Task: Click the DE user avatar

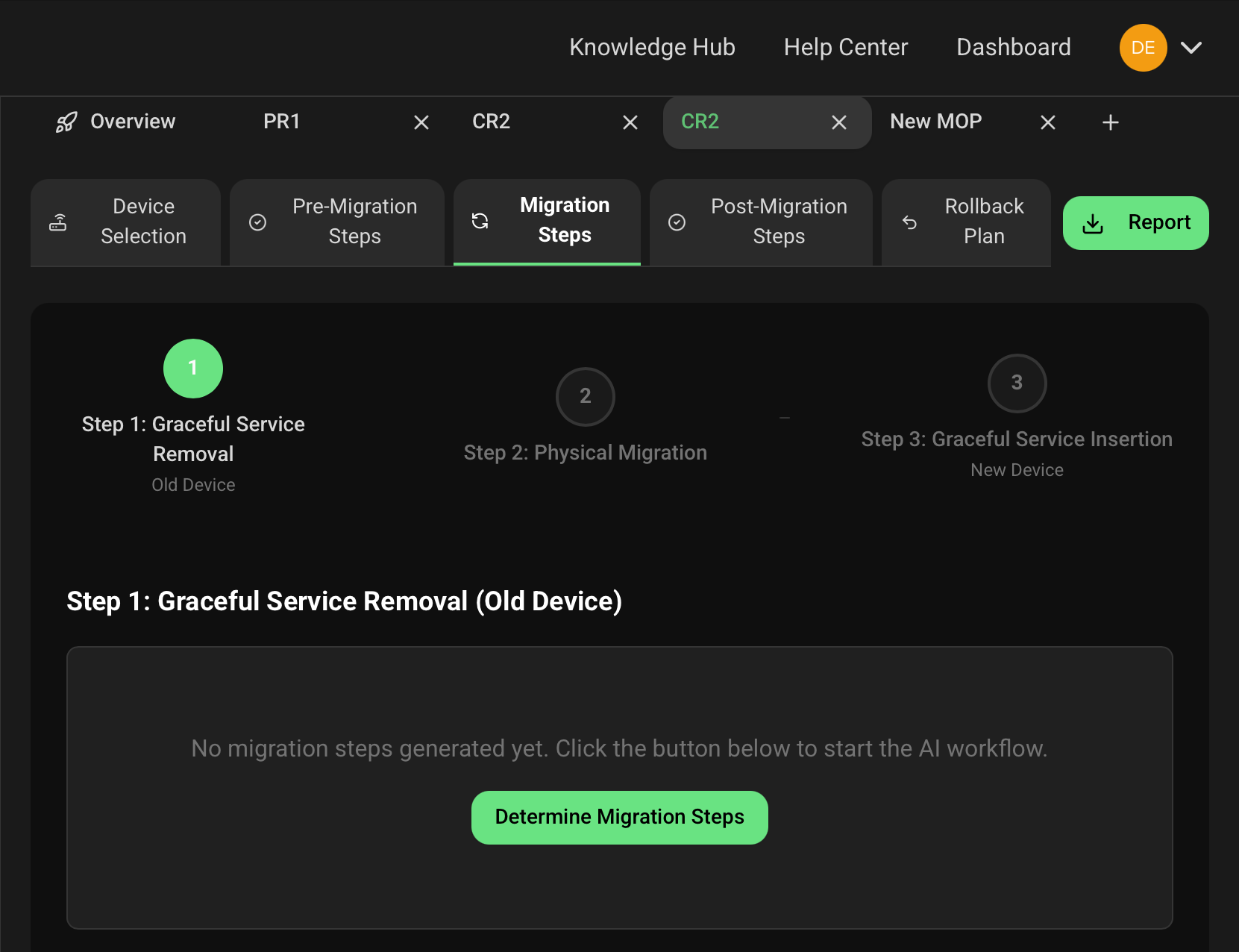Action: click(x=1143, y=48)
